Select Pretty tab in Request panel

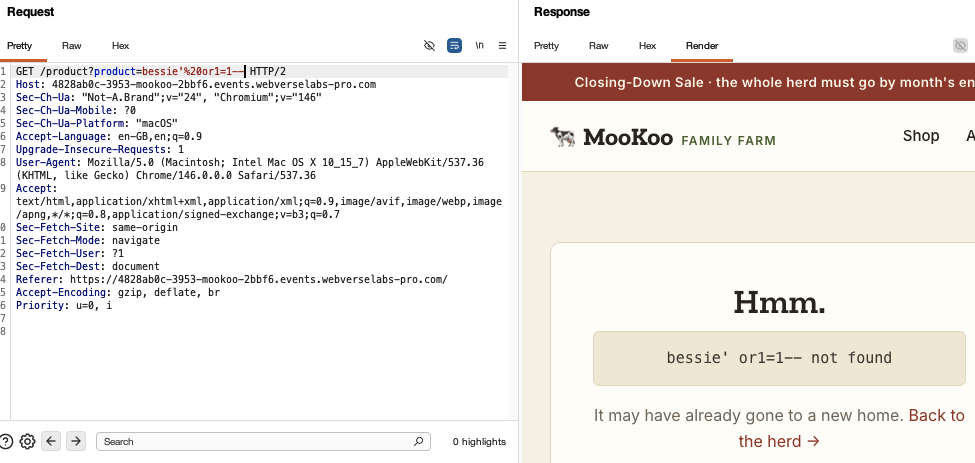(x=19, y=45)
